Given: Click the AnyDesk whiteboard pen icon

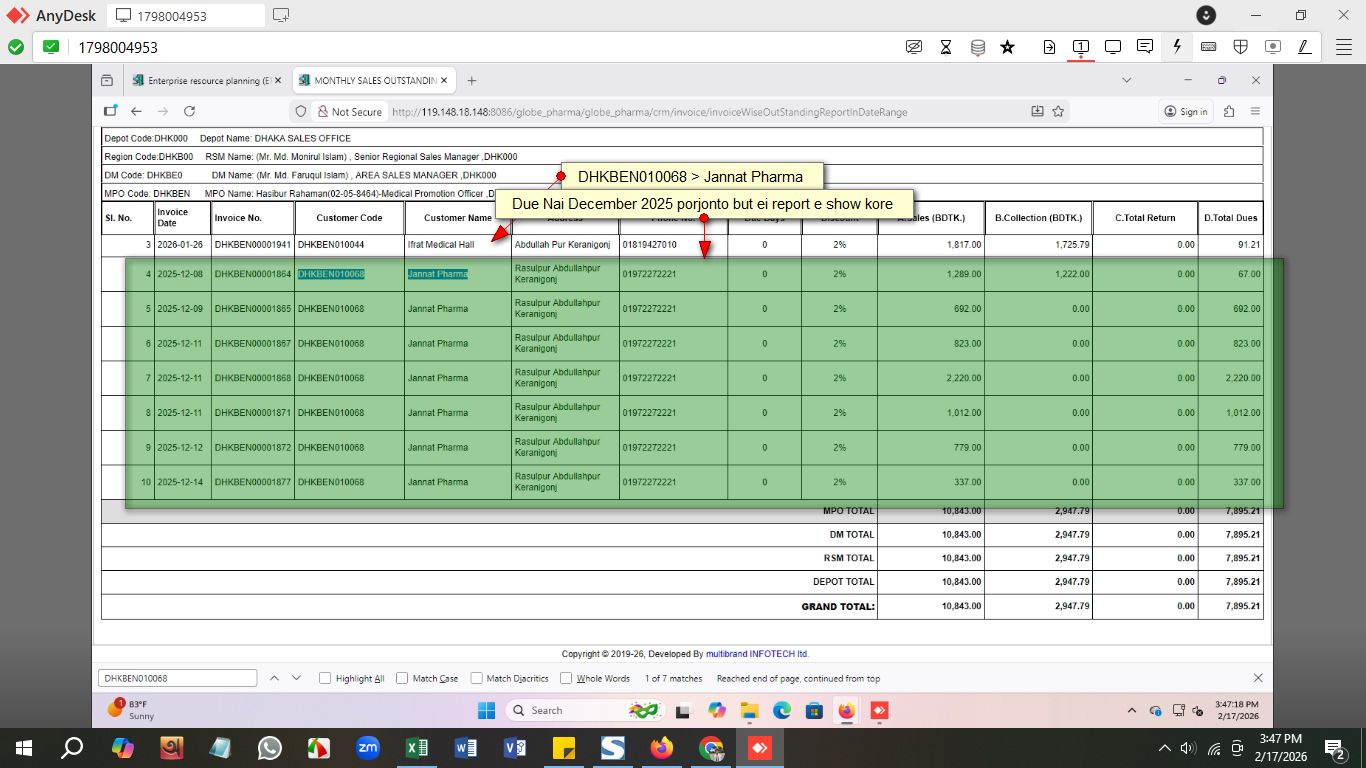Looking at the screenshot, I should coord(1304,47).
